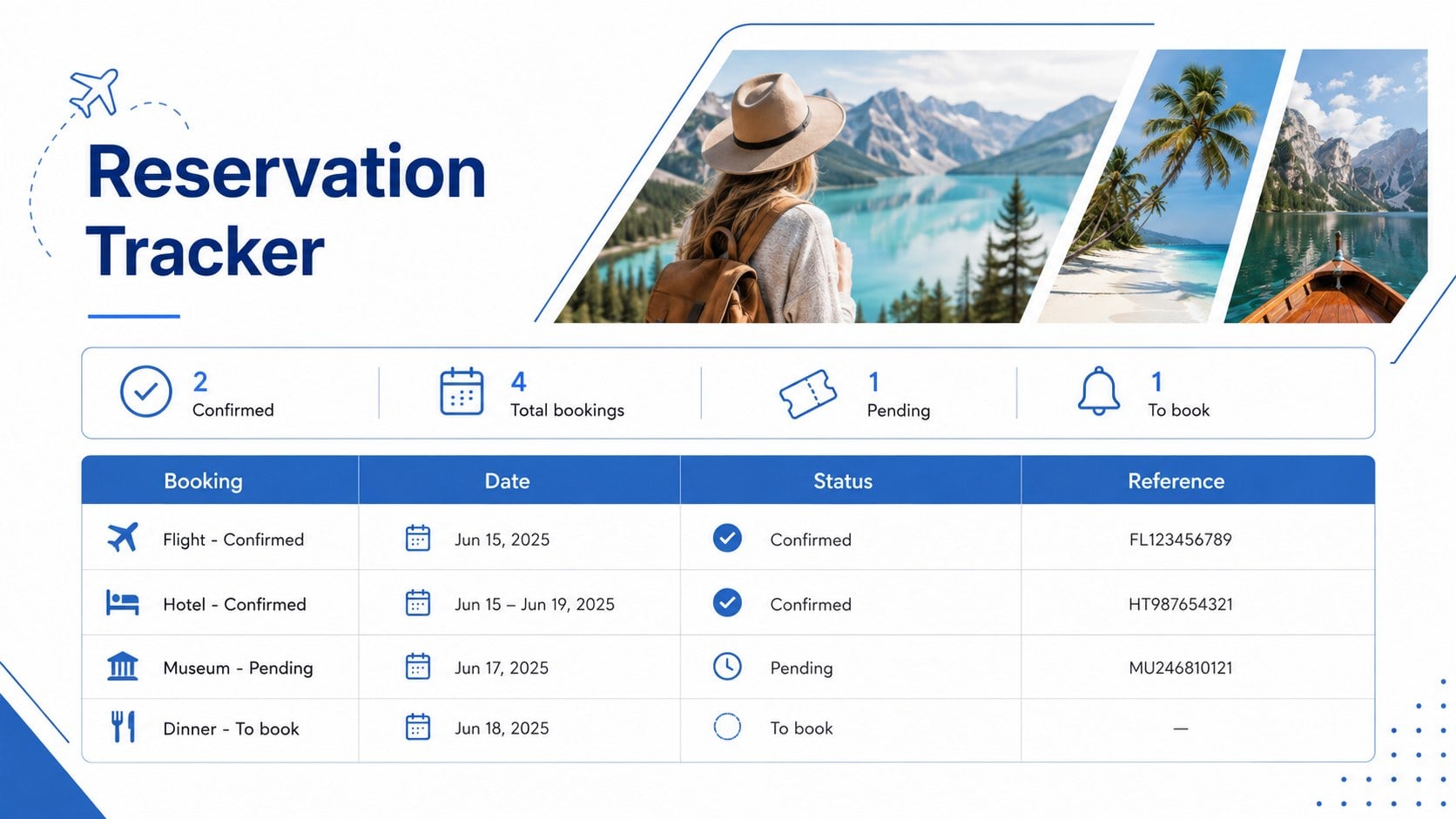Viewport: 1456px width, 819px height.
Task: Open flight reference FL123456789
Action: pos(1180,540)
